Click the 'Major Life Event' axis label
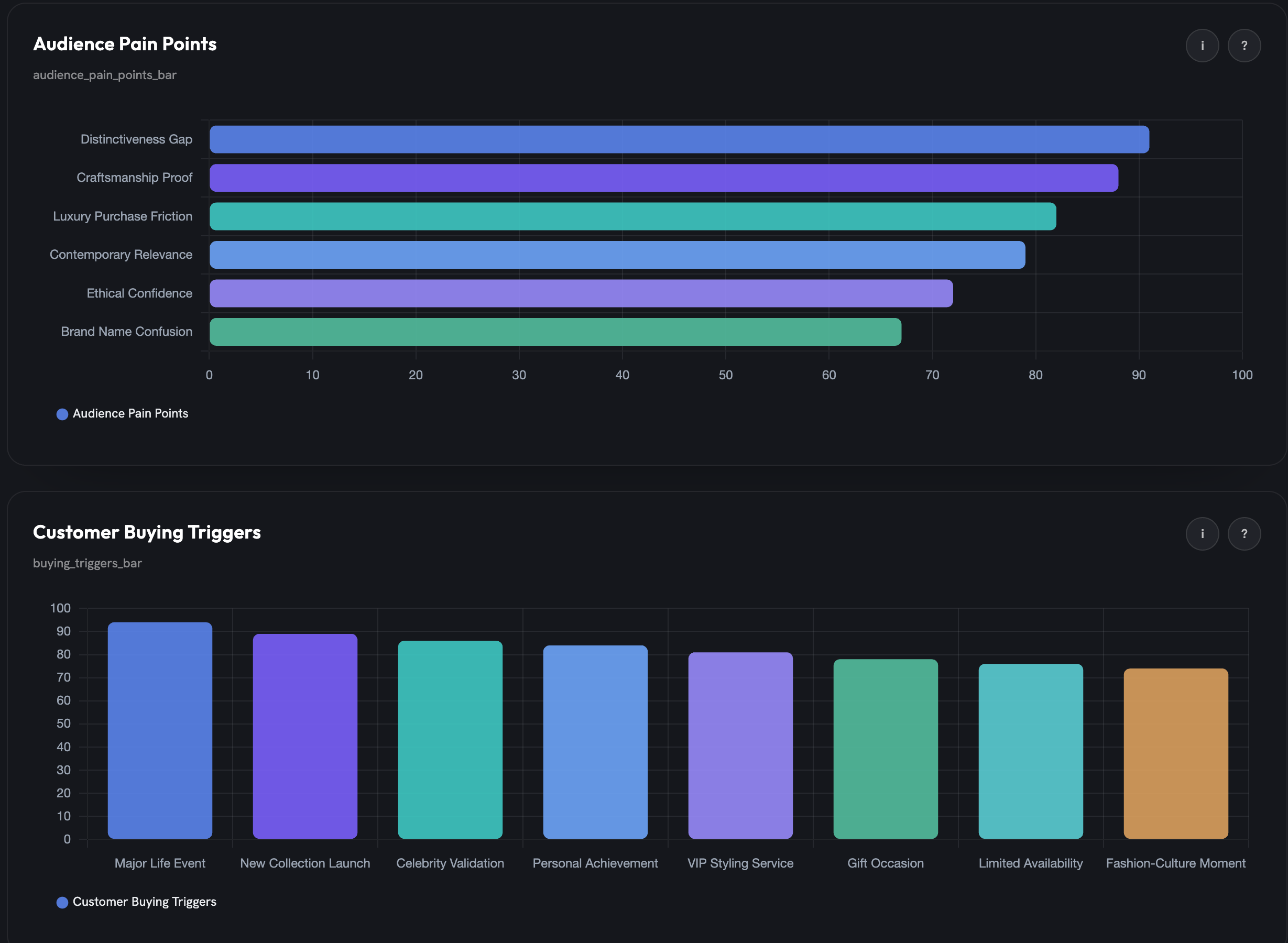Image resolution: width=1288 pixels, height=943 pixels. click(160, 863)
